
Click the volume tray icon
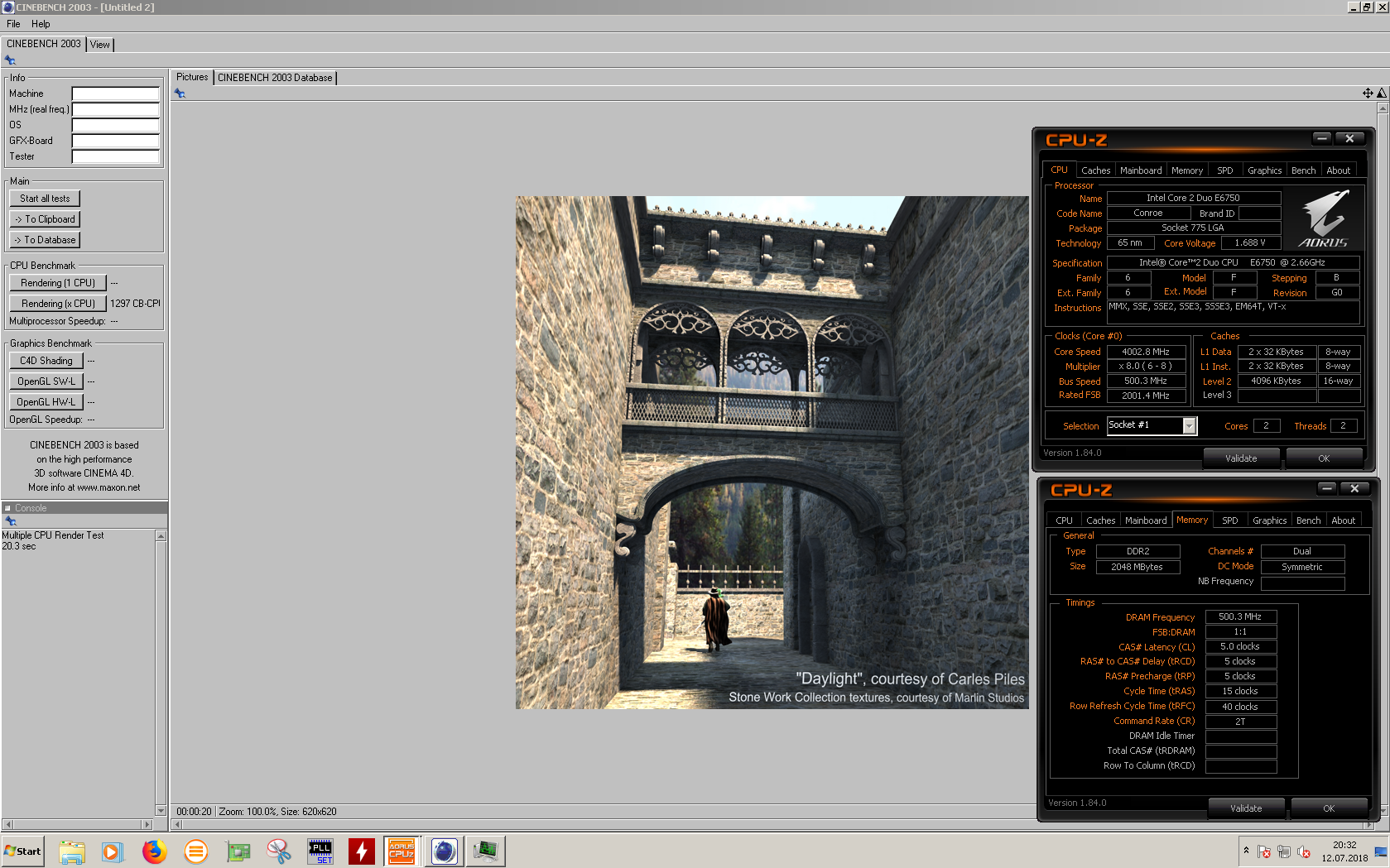tap(1304, 851)
